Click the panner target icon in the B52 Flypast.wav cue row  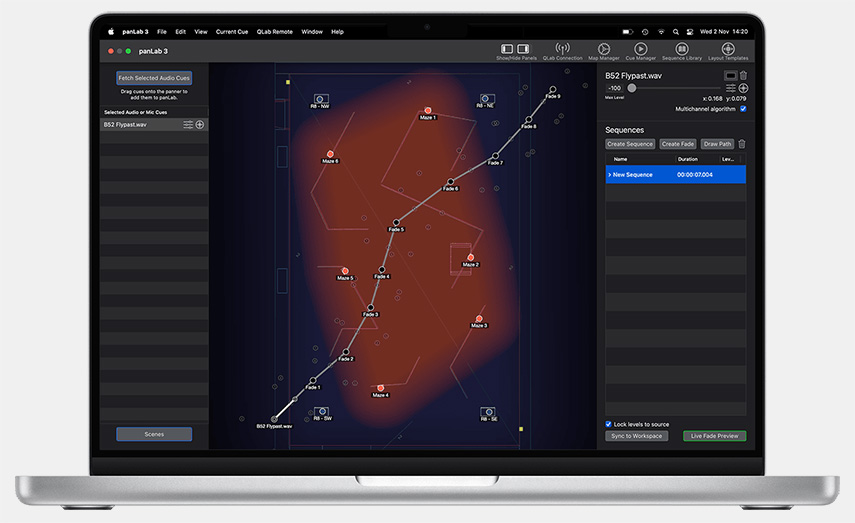(200, 125)
